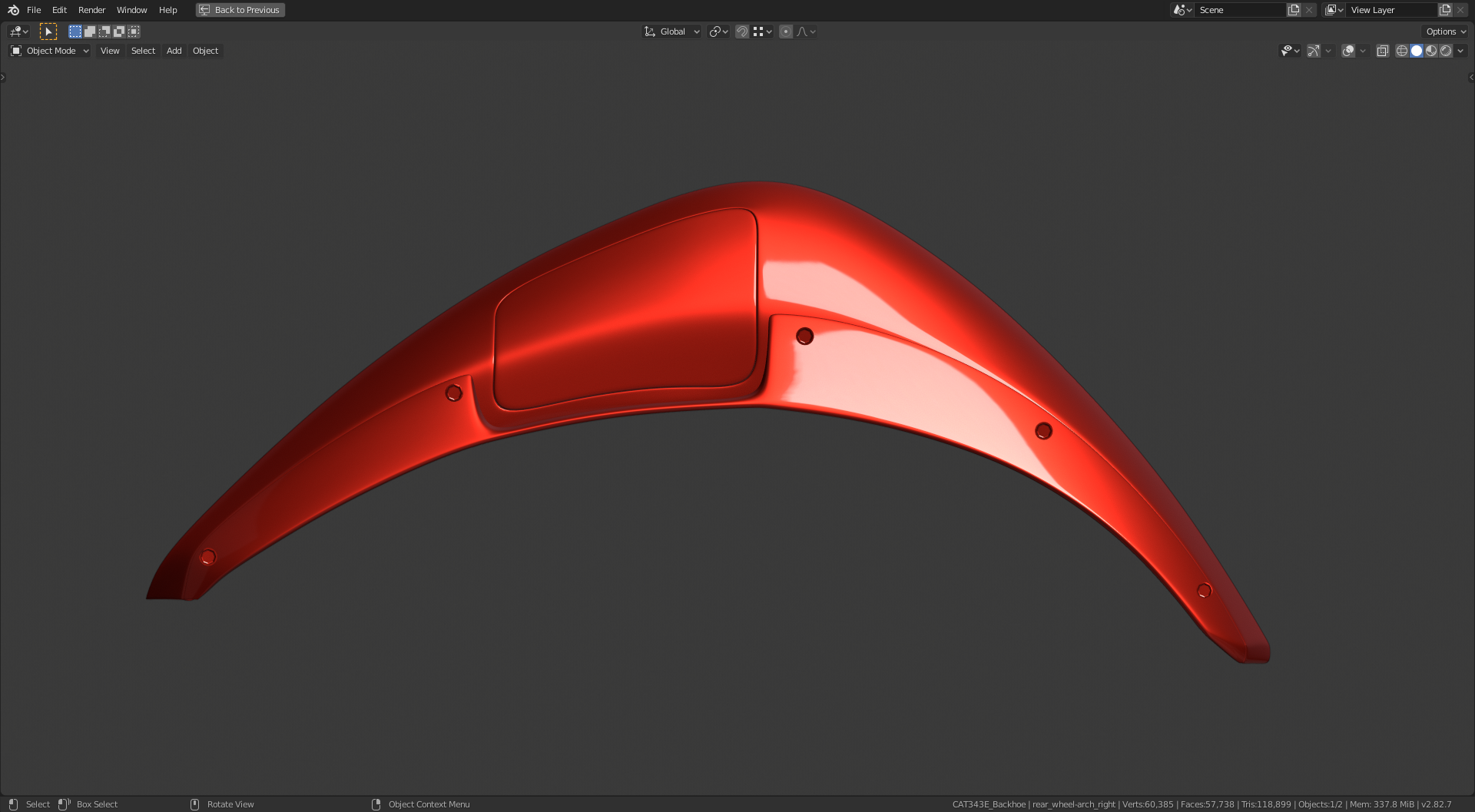This screenshot has height=812, width=1475.
Task: Click the new scene button beside Scene
Action: coord(1294,10)
